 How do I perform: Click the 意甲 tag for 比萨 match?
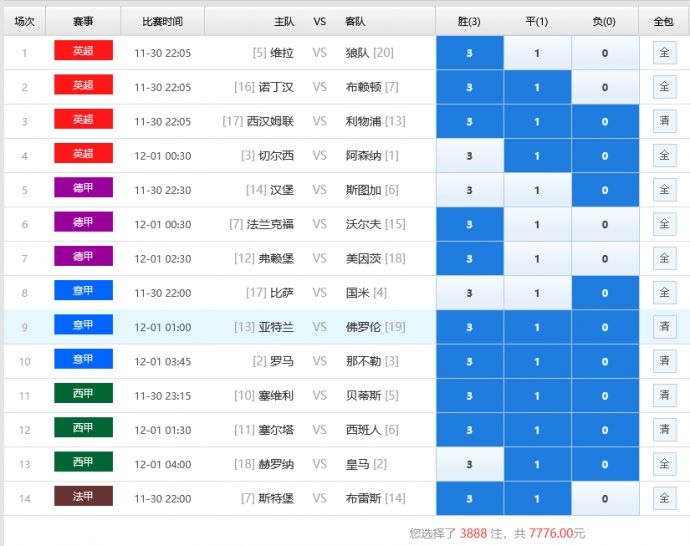coord(83,290)
